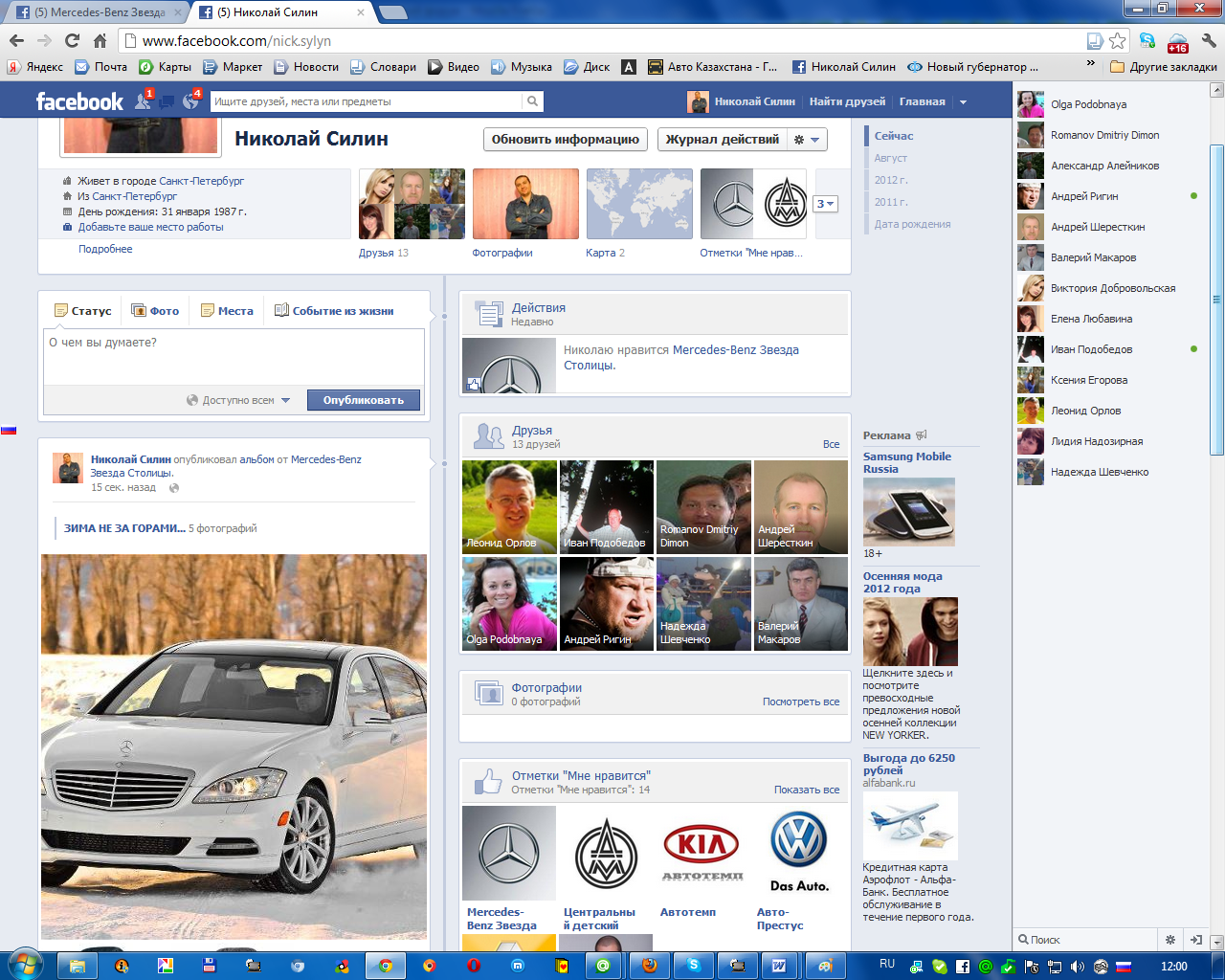Open friend requests icon in Facebook header

tap(143, 101)
